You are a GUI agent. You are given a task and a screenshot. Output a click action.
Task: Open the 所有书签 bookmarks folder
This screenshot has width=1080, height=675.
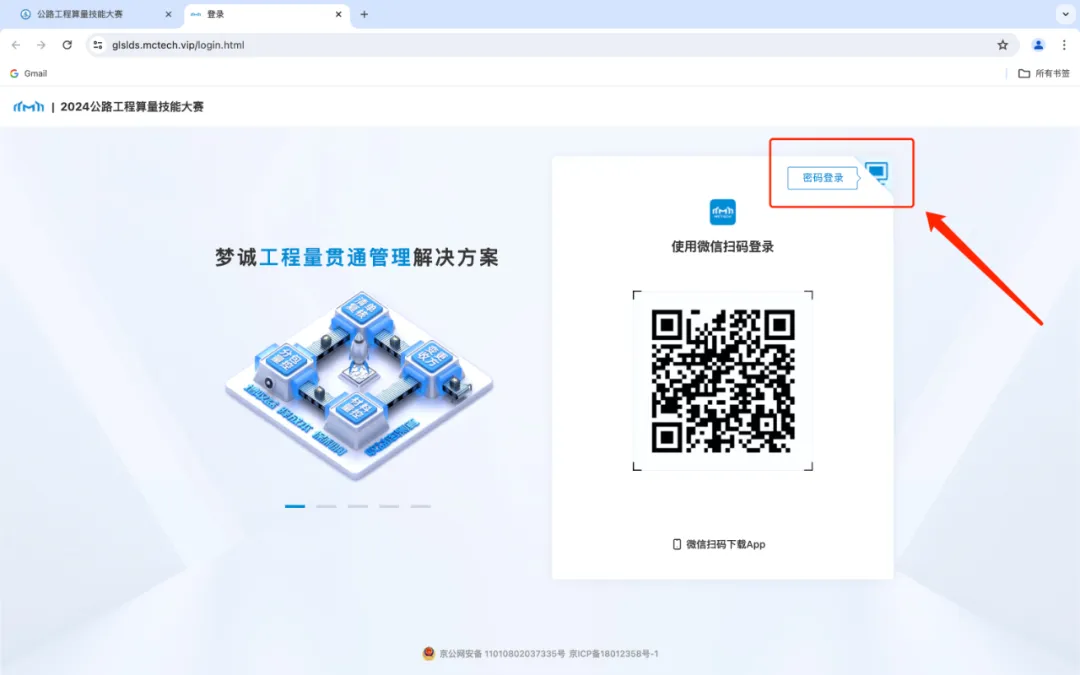tap(1042, 72)
